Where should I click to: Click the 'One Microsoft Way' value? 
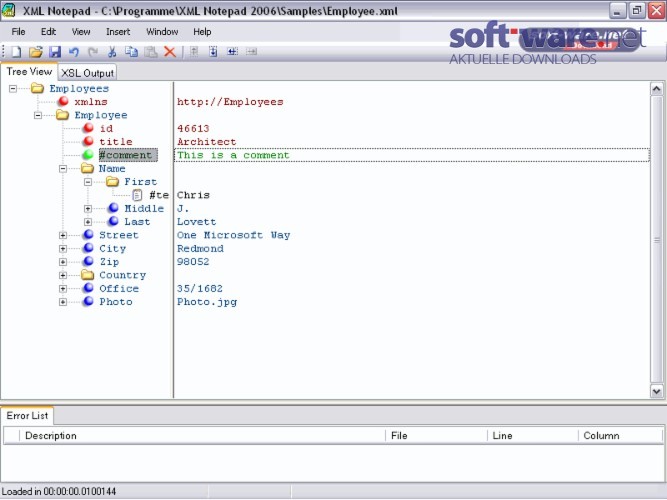[234, 235]
